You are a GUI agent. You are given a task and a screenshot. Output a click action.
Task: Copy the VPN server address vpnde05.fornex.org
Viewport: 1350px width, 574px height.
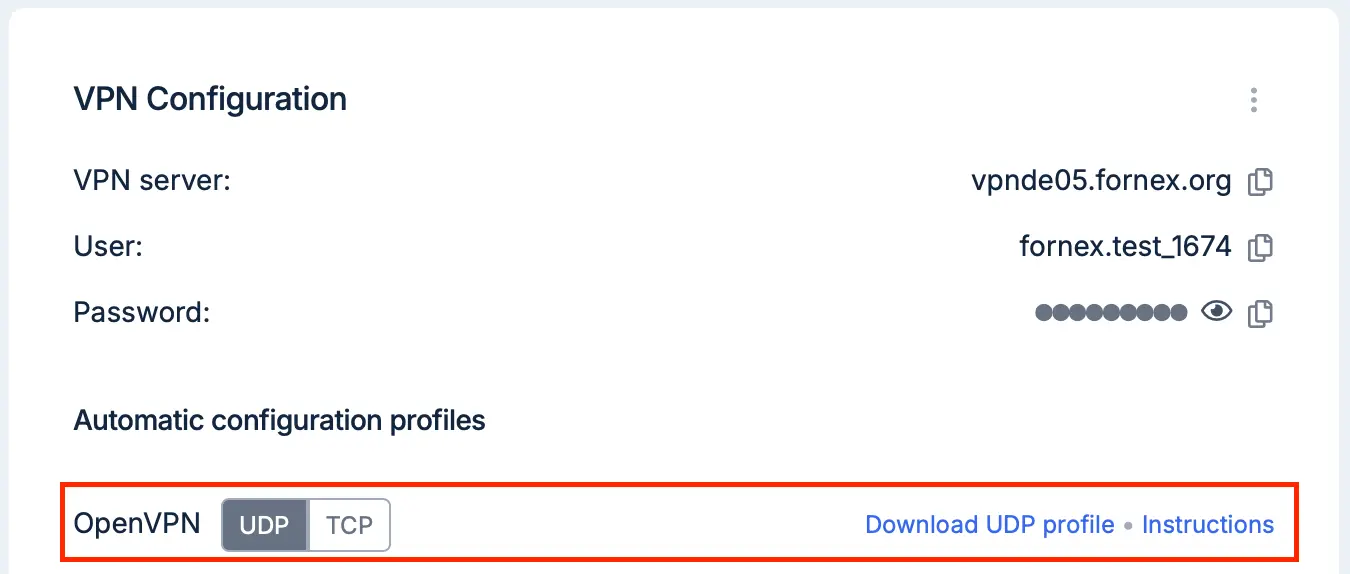pos(1261,182)
